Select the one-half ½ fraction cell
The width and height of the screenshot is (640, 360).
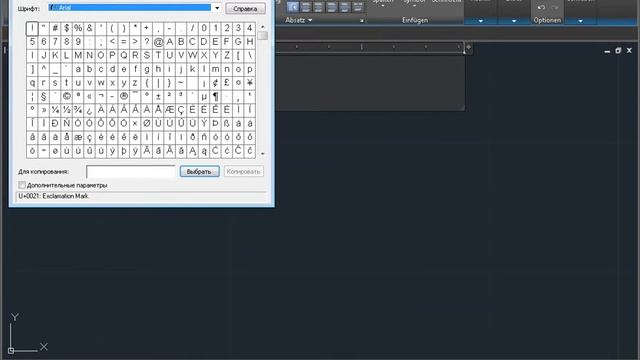(67, 110)
